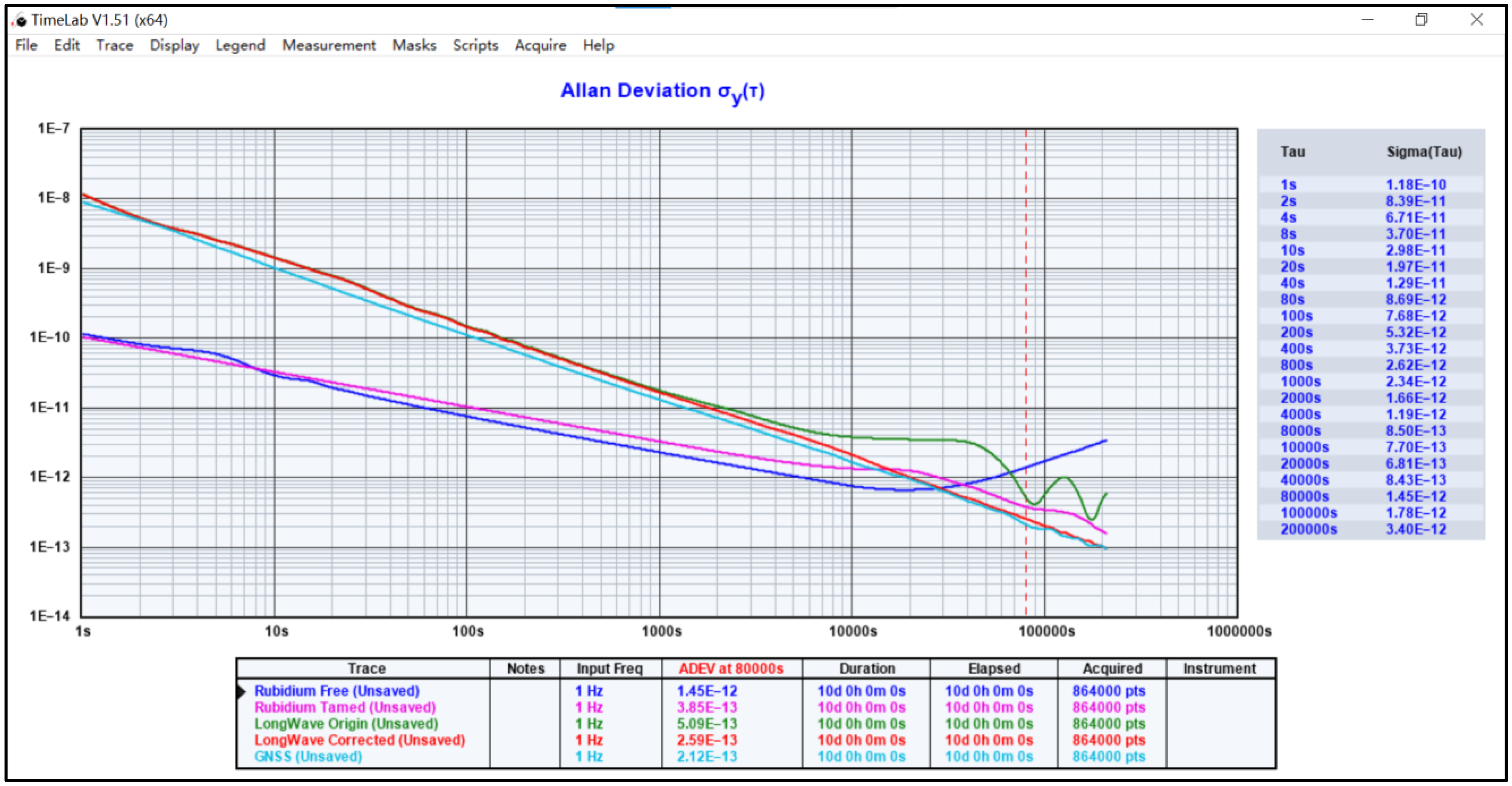The height and width of the screenshot is (786, 1512).
Task: Open the Measurement menu
Action: coord(329,45)
